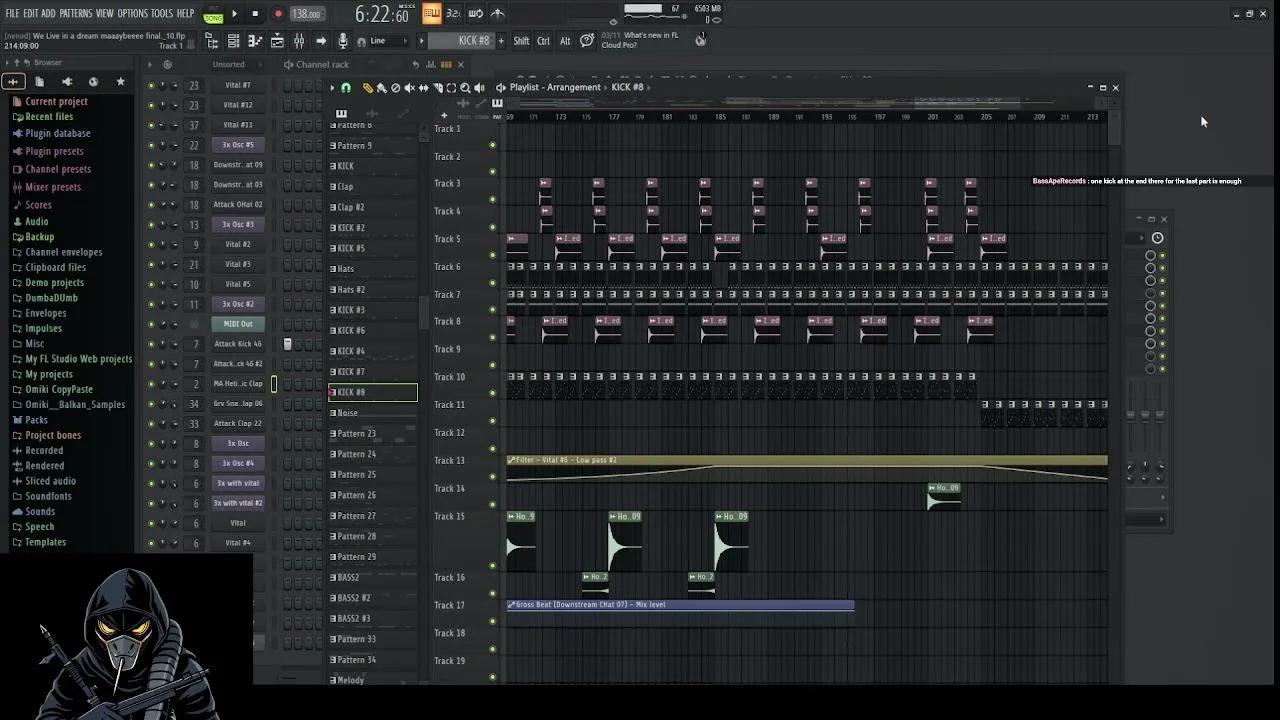The height and width of the screenshot is (720, 1280).
Task: Toggle the Vital #7 channel mute light
Action: pos(151,85)
